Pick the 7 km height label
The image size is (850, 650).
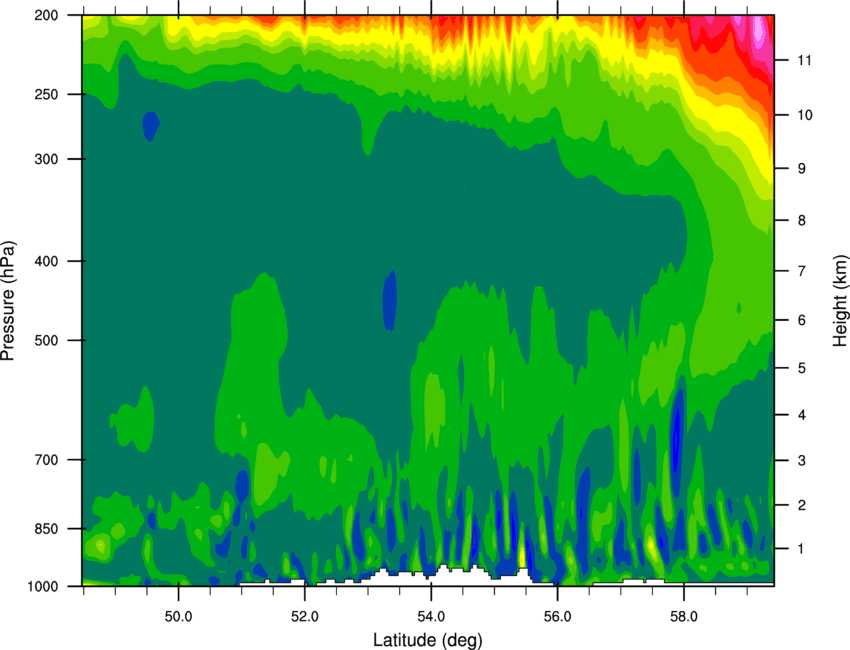point(802,271)
